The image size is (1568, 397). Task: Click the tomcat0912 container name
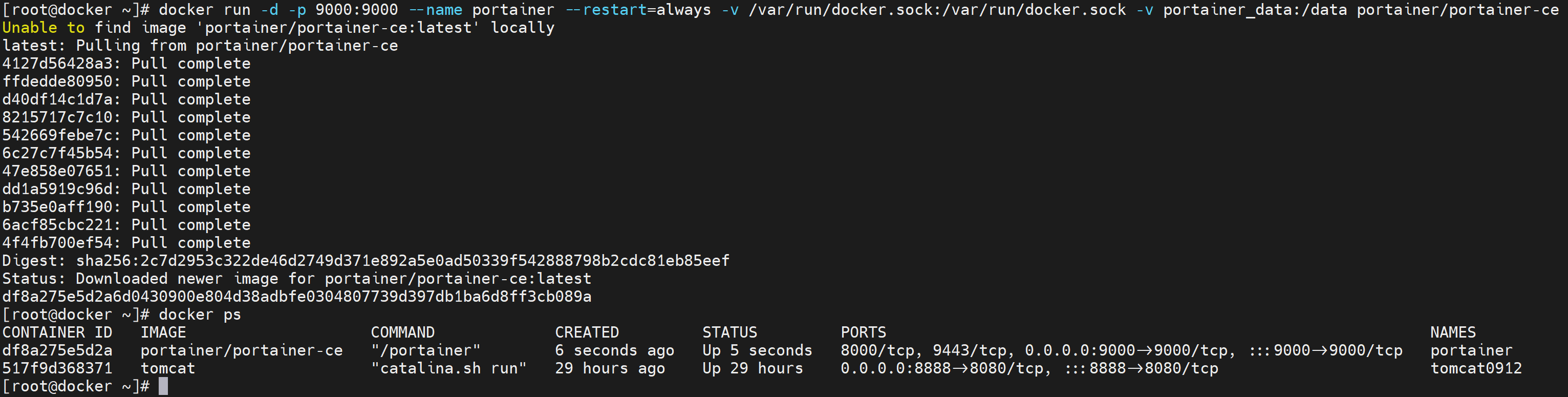1475,368
